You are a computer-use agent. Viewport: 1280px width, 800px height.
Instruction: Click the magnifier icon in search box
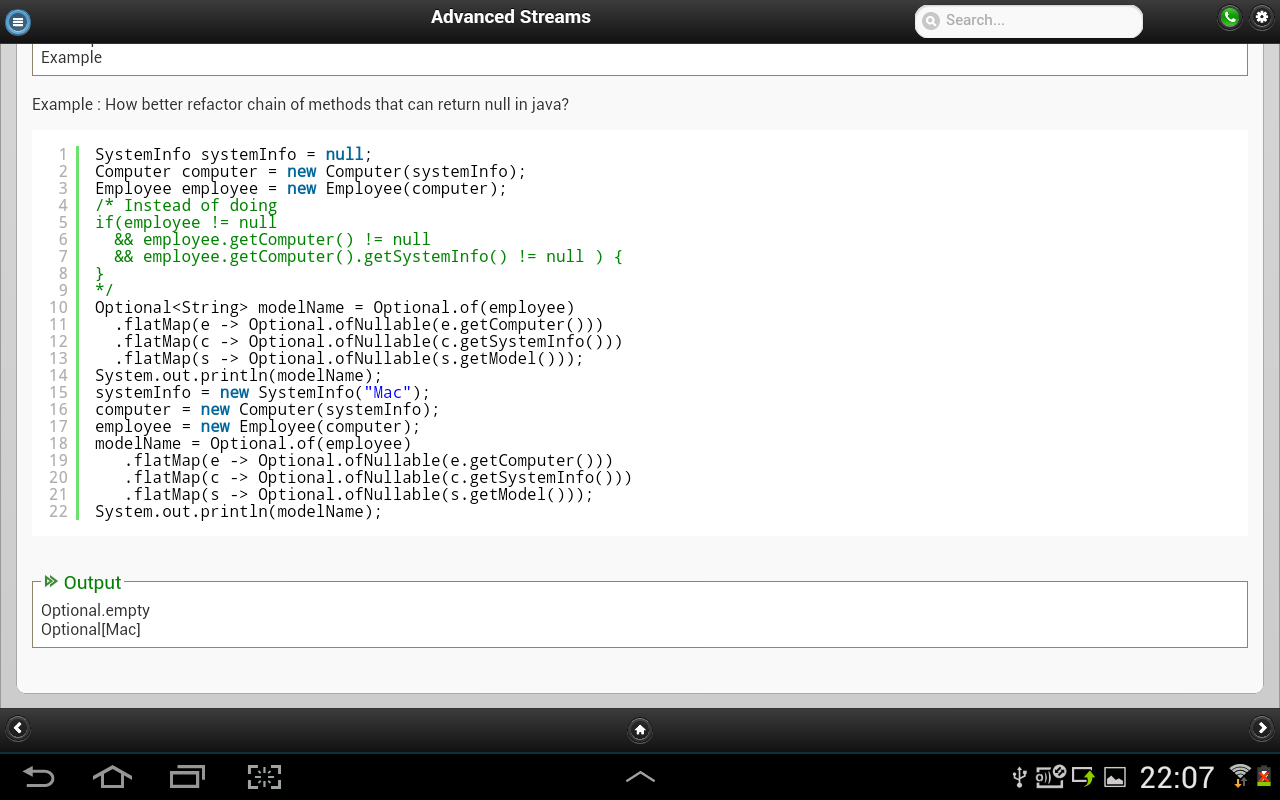coord(931,21)
